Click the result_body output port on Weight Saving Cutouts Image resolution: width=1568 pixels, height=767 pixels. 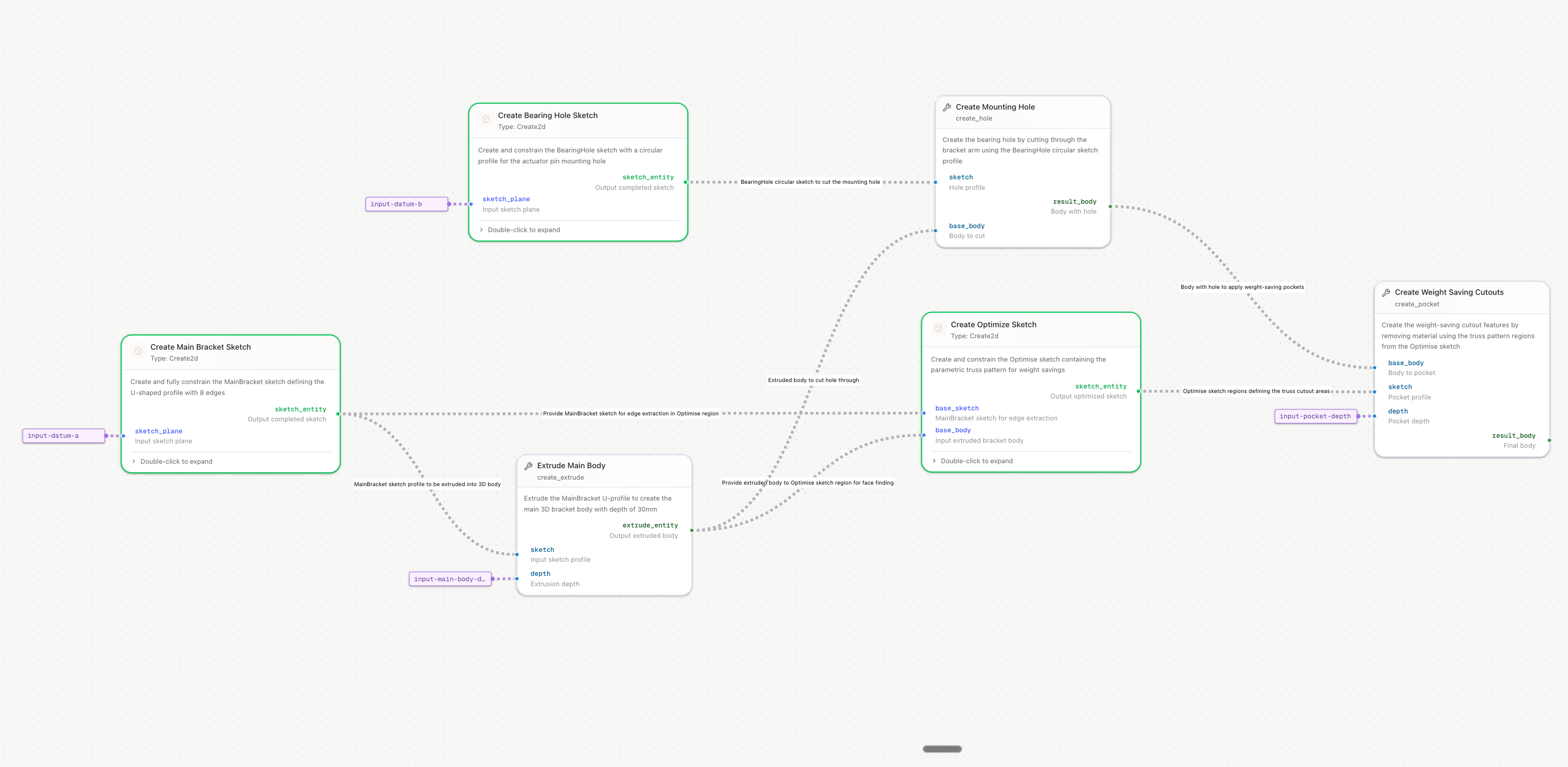1549,440
